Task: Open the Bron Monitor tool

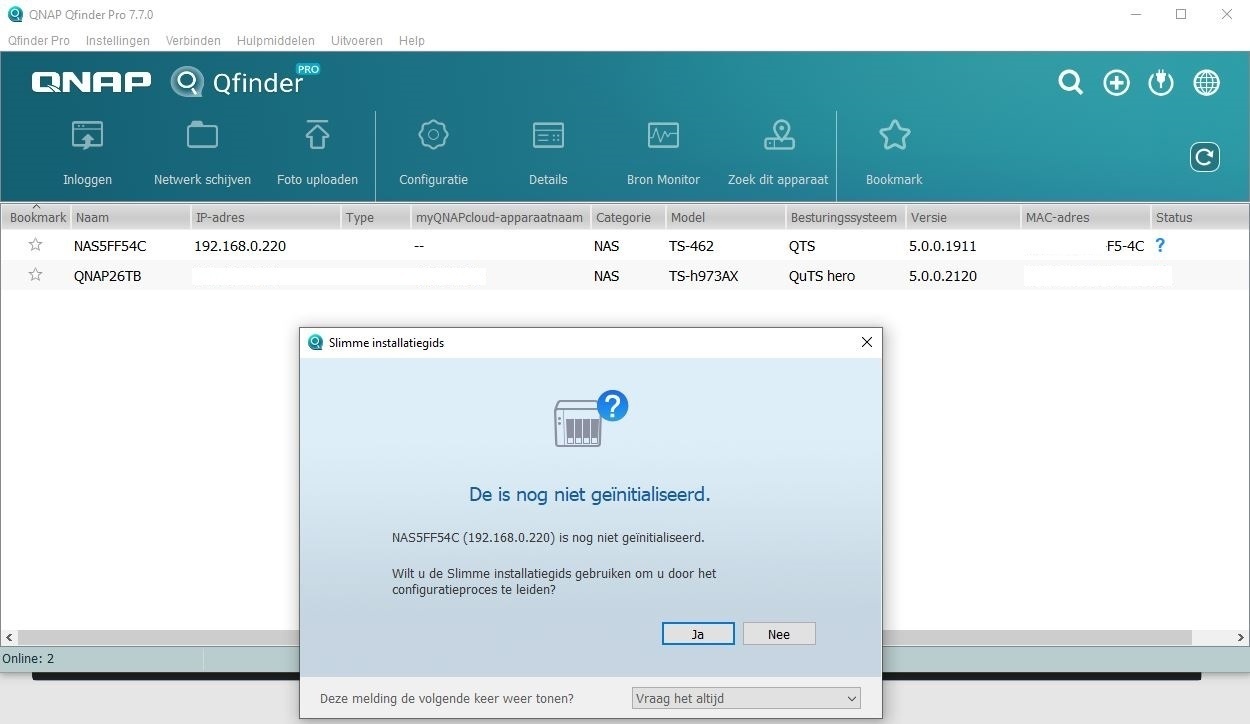Action: pos(663,135)
